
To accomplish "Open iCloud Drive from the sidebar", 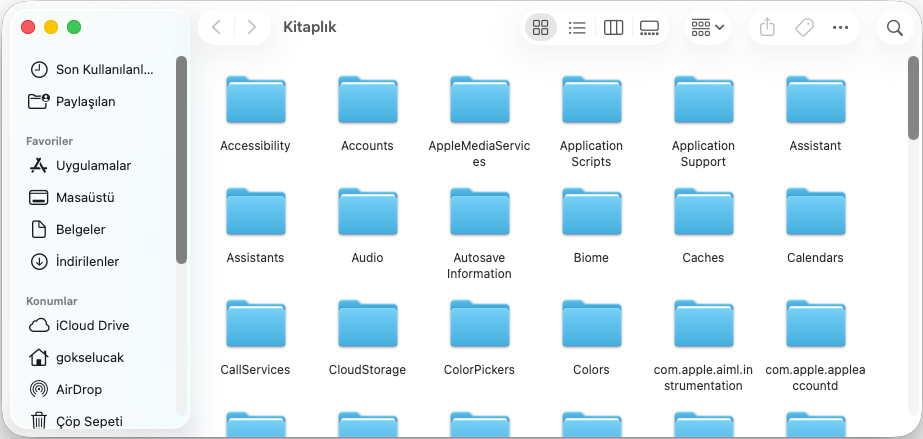I will tap(92, 325).
